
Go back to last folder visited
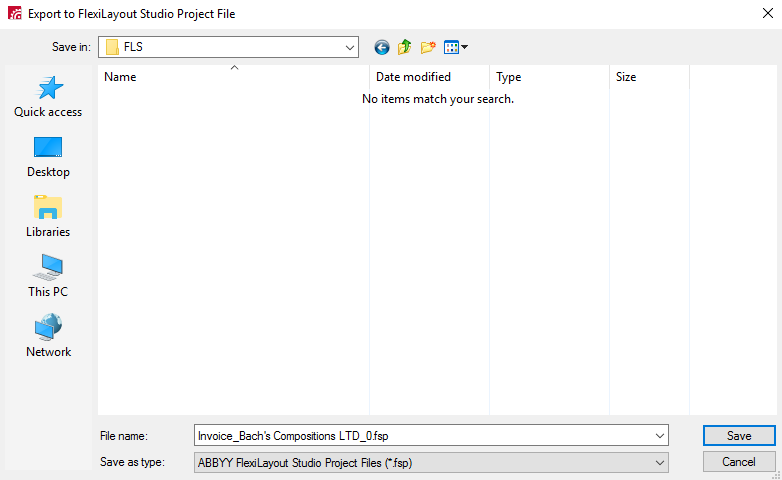[382, 47]
